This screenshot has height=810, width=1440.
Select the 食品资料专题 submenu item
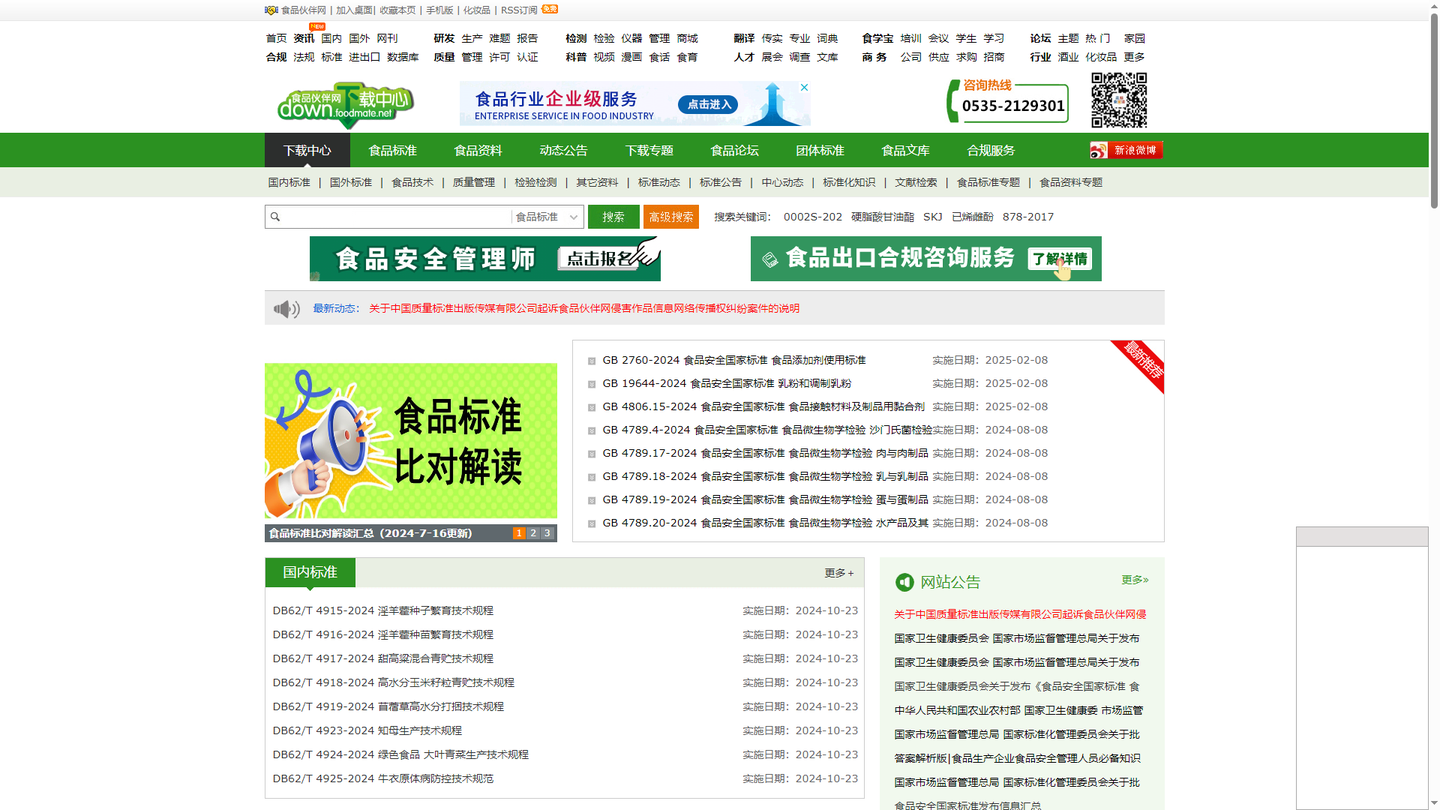(x=1071, y=183)
